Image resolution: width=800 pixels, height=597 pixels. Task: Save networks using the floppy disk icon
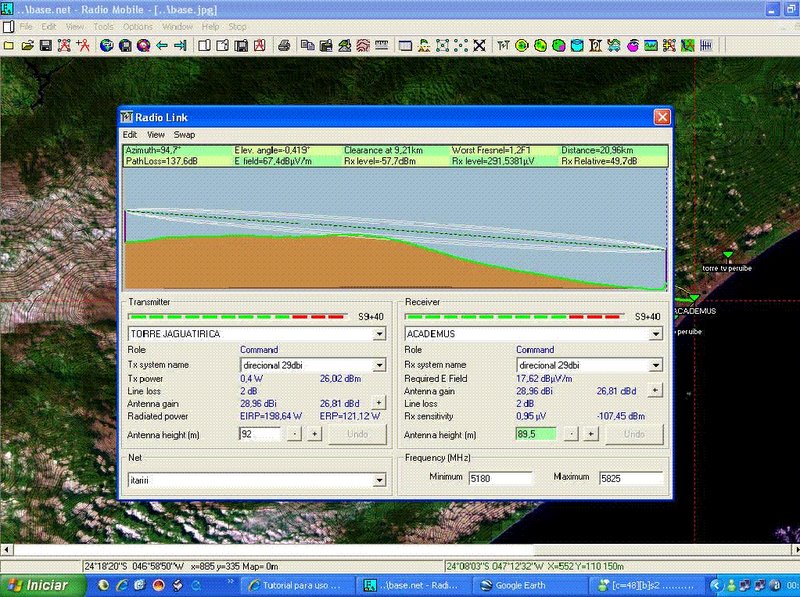click(x=46, y=46)
